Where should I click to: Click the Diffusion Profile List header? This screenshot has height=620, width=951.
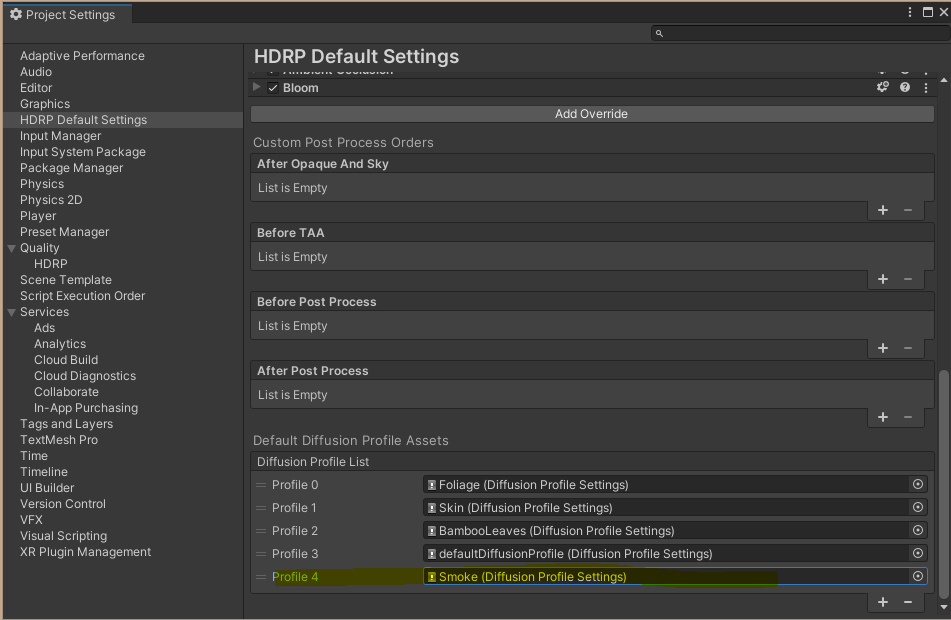[592, 462]
